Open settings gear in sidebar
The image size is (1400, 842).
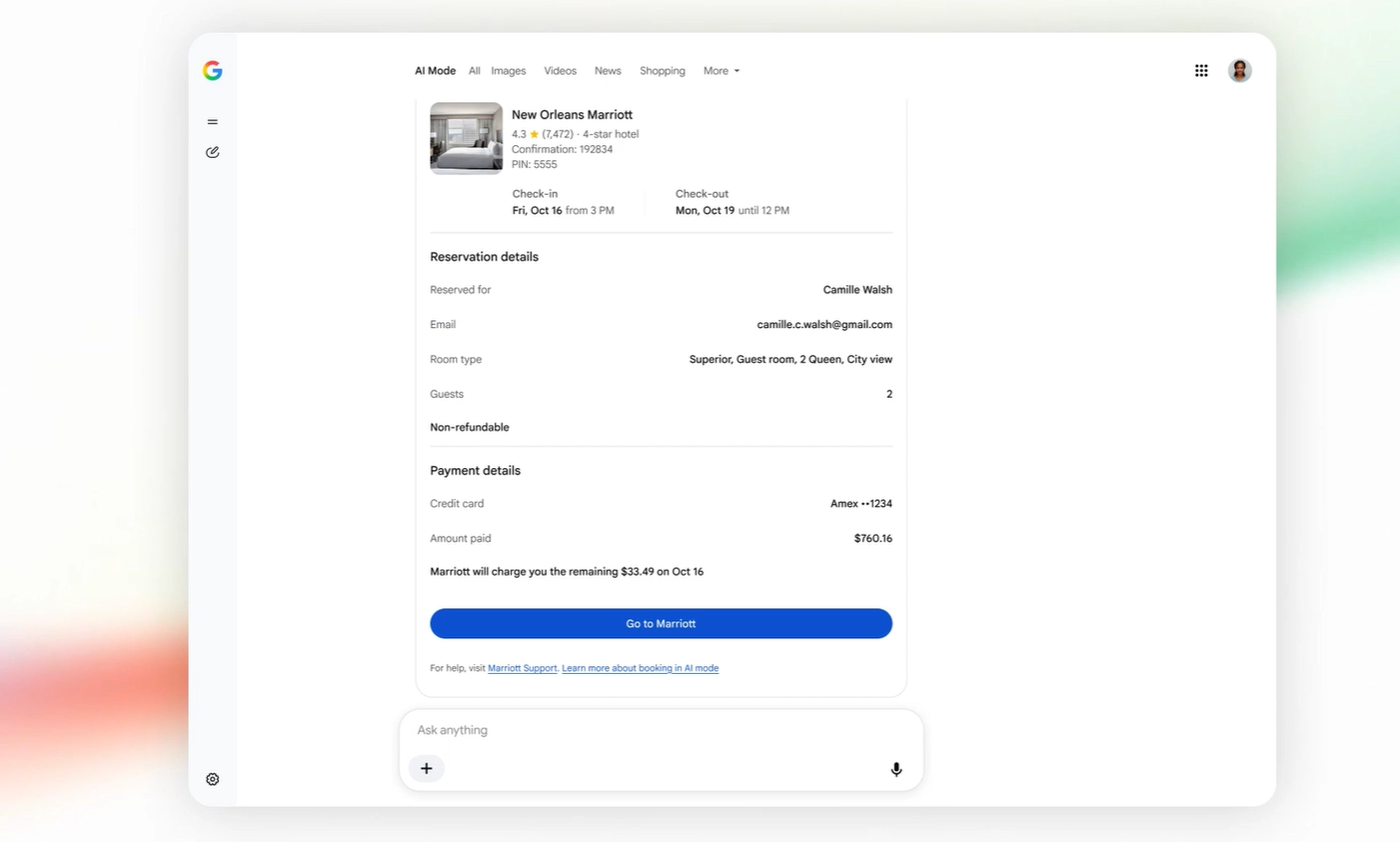212,779
